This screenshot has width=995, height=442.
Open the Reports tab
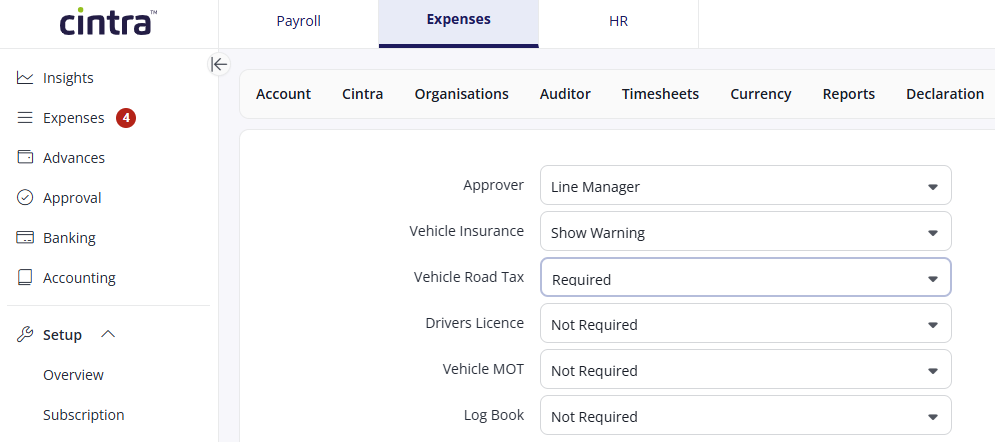click(x=848, y=94)
